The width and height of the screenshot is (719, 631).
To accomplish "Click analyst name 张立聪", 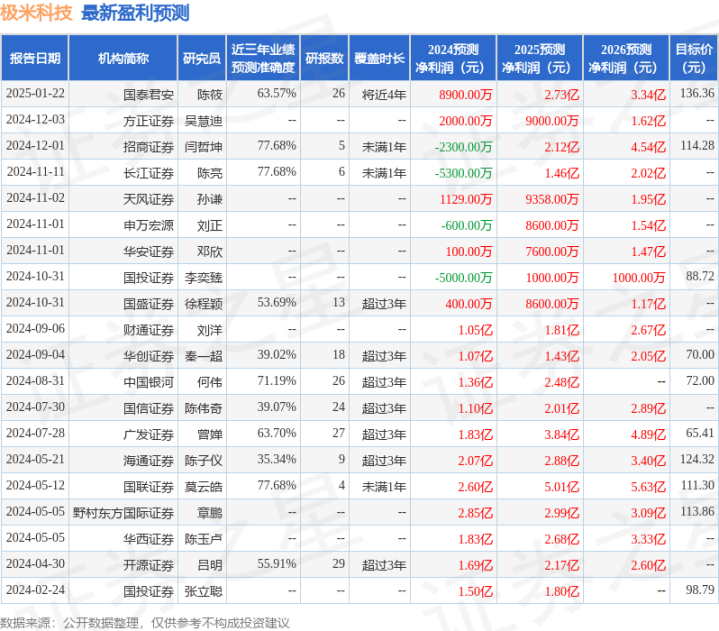I will click(x=204, y=592).
